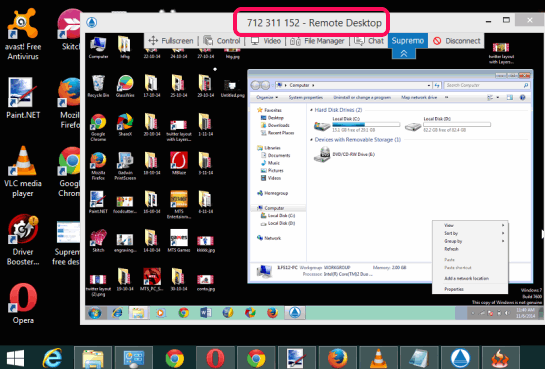Disconnect the remote desktop session
This screenshot has height=369, width=545.
coord(457,41)
